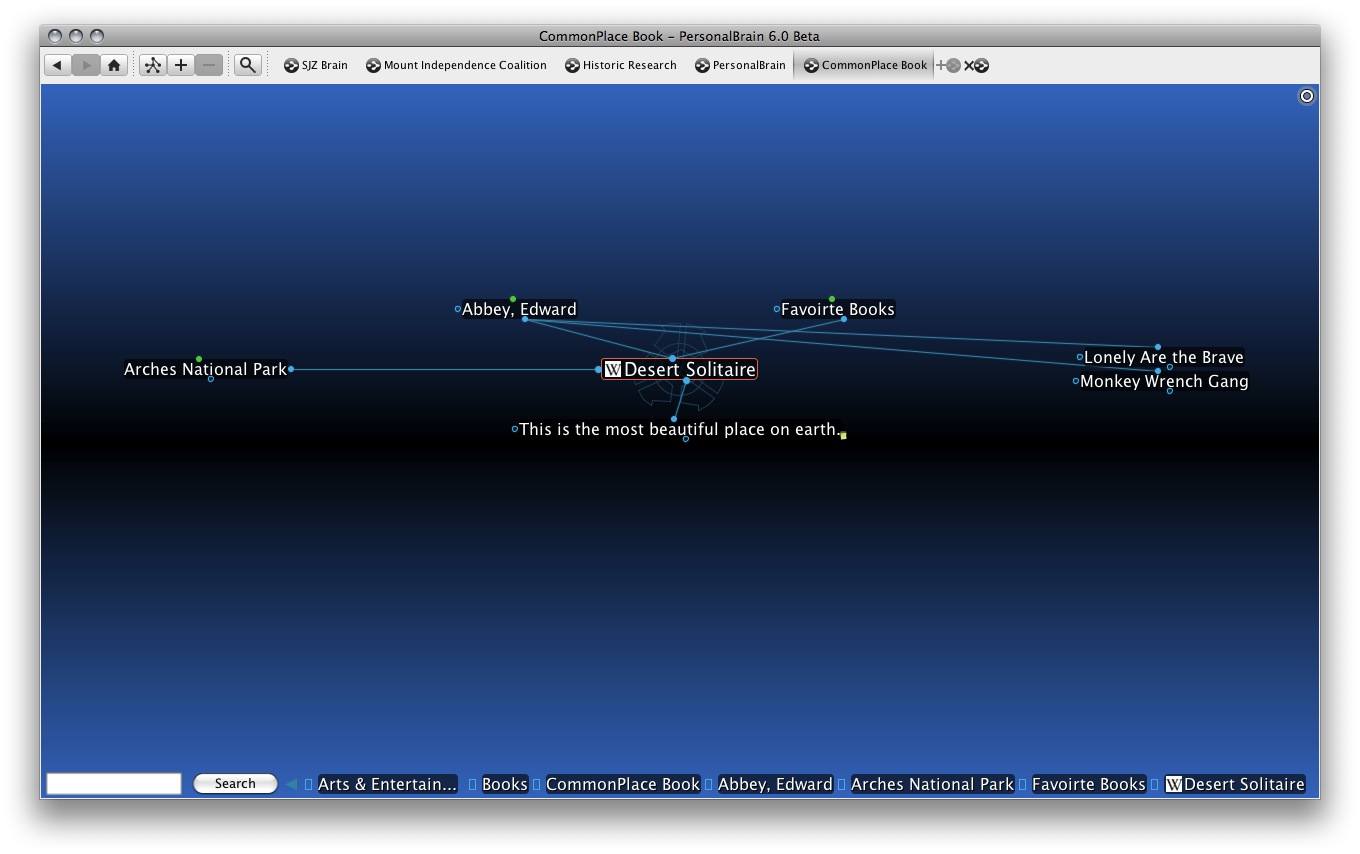
Task: Select the Favoirte Books thought
Action: click(x=837, y=309)
